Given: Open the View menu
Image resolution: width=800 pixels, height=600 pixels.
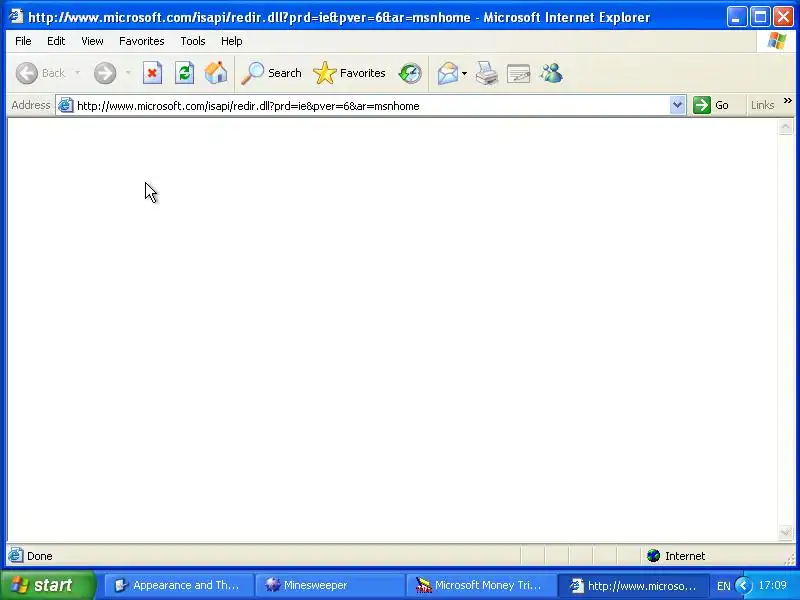Looking at the screenshot, I should [x=92, y=41].
